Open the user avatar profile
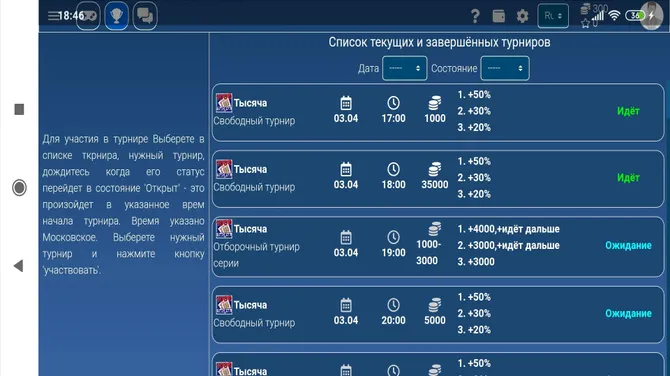The image size is (670, 376). coord(652,16)
